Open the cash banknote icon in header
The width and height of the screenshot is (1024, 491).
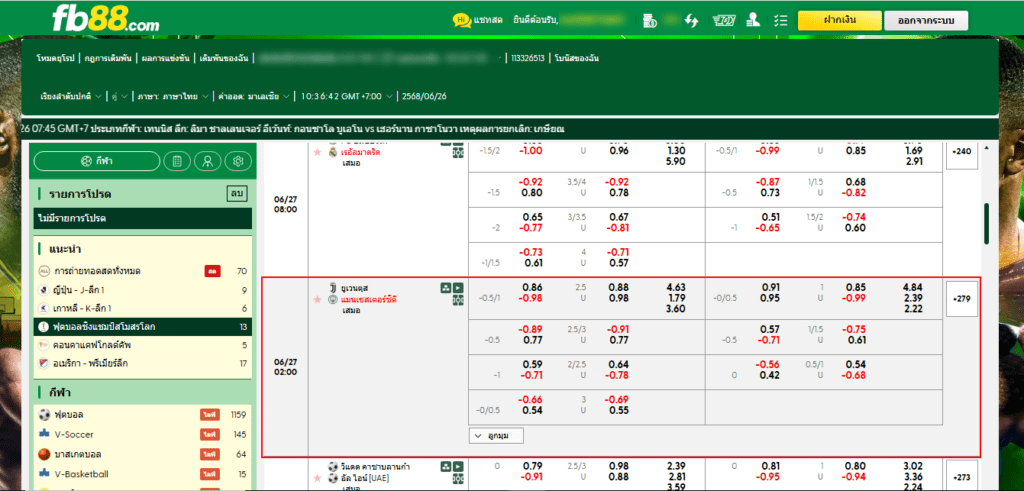722,20
